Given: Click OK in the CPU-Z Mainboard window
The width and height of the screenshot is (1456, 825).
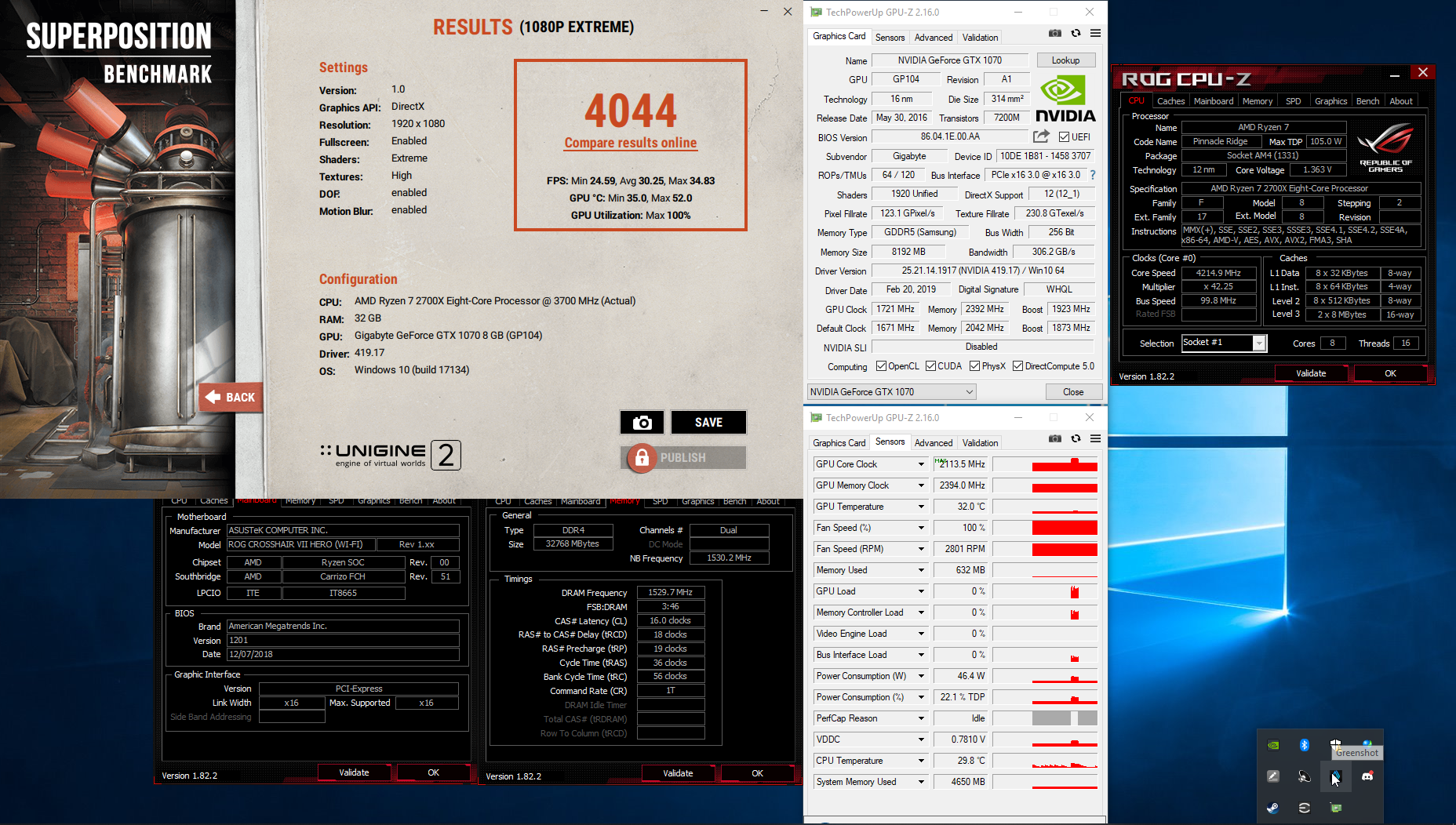Looking at the screenshot, I should pyautogui.click(x=433, y=772).
